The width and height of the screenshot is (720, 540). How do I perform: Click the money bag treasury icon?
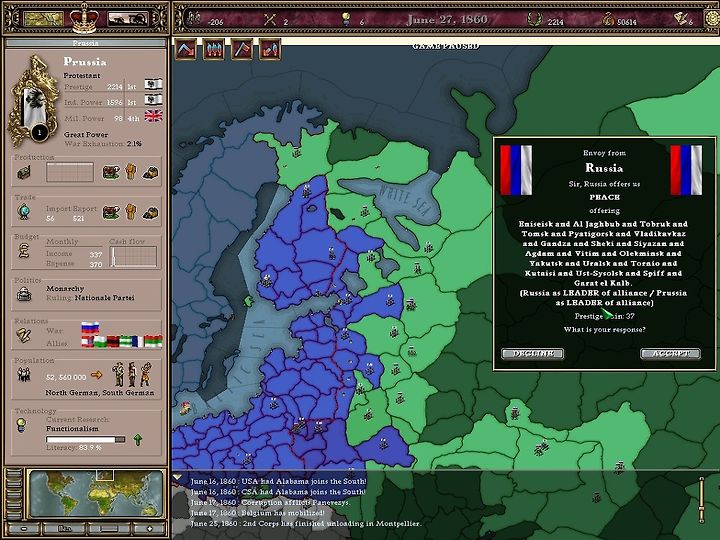click(608, 19)
